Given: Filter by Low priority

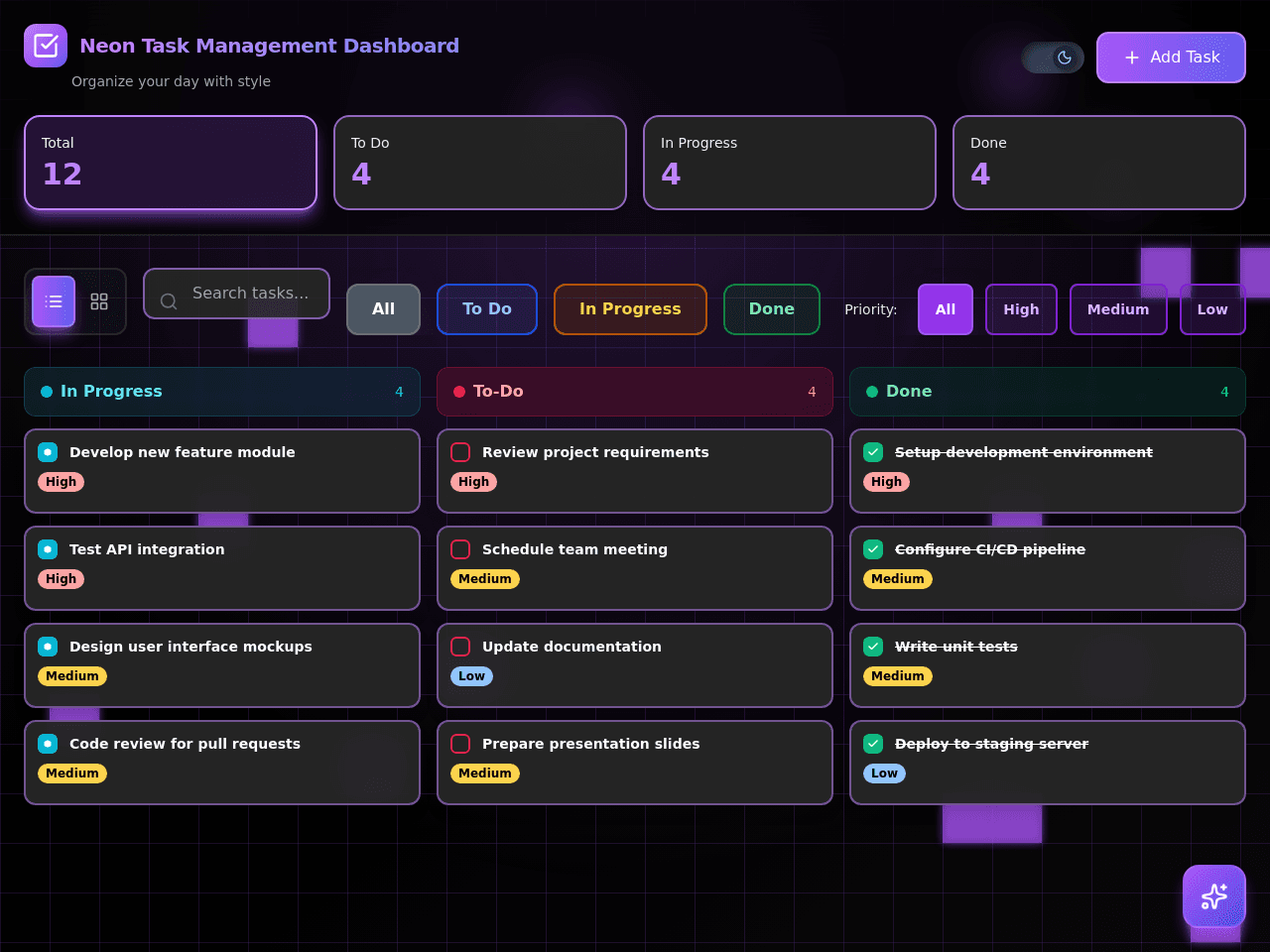Looking at the screenshot, I should (x=1212, y=309).
